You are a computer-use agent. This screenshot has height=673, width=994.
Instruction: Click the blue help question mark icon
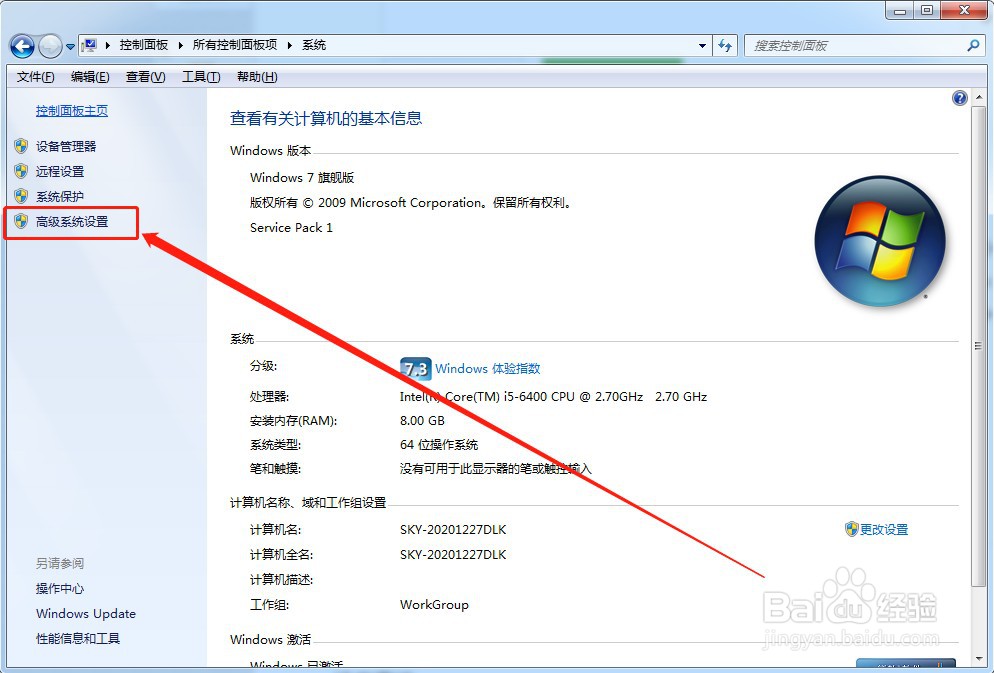(960, 98)
